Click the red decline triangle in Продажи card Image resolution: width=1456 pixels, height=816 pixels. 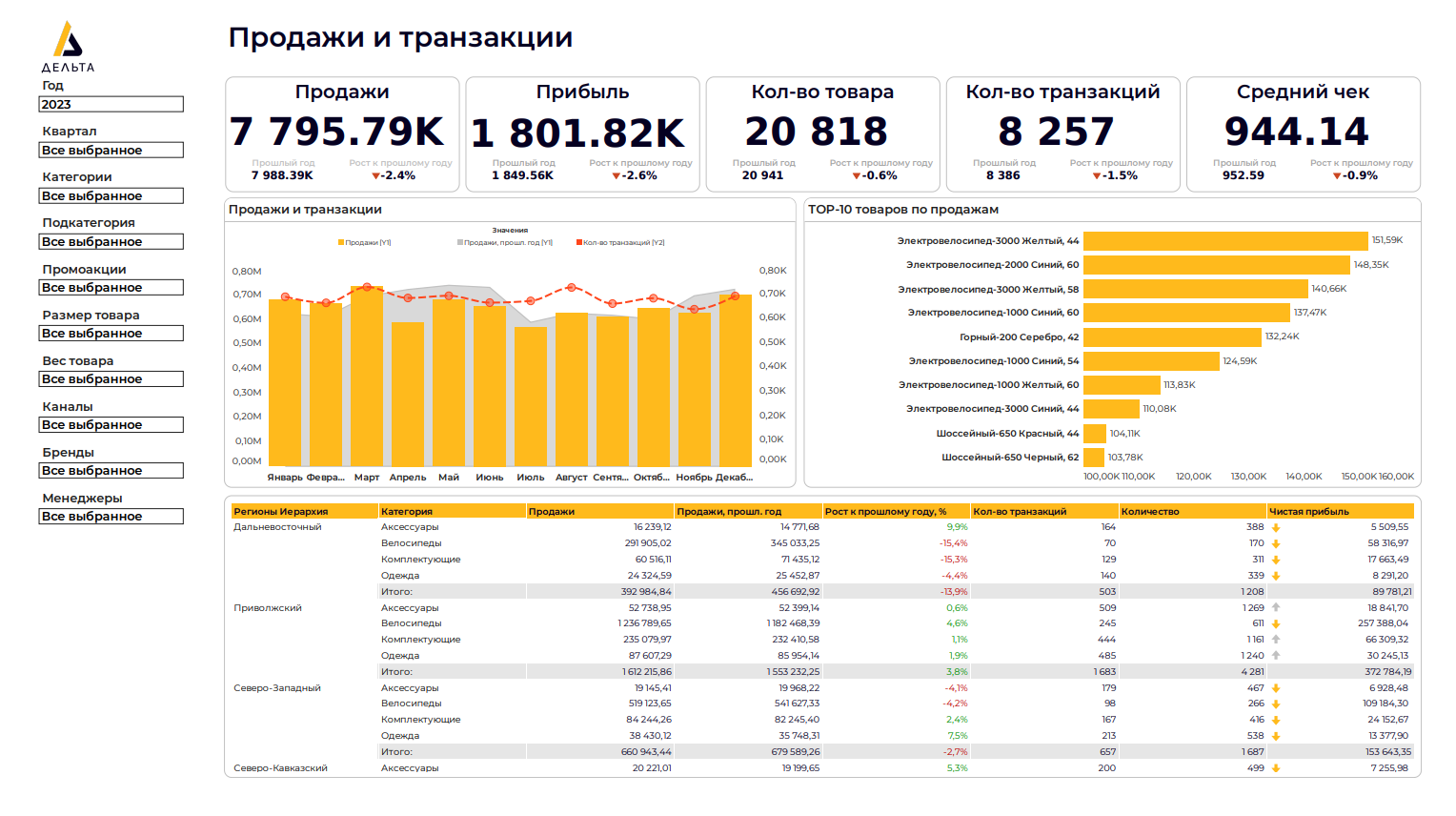tap(376, 176)
